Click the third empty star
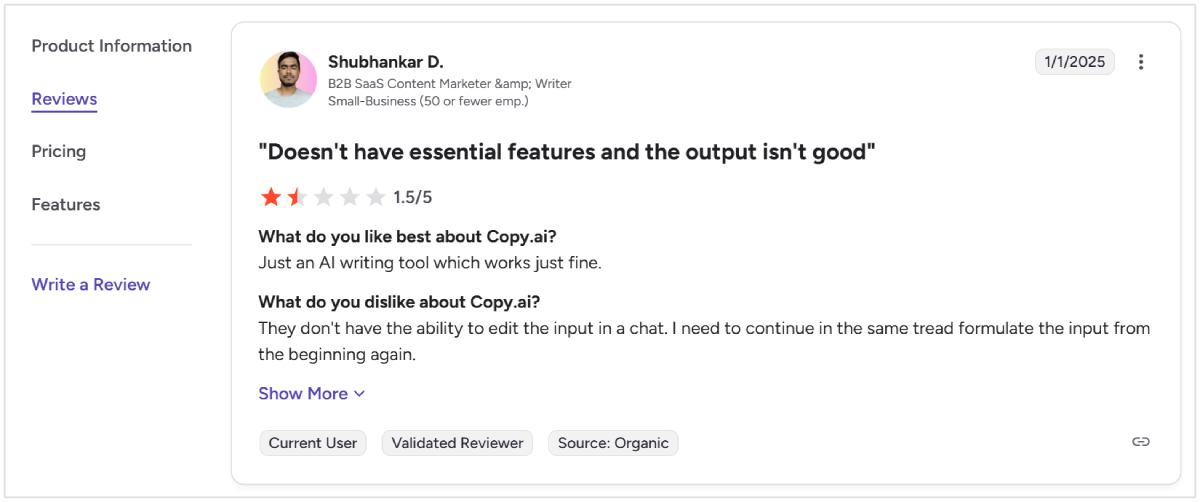Screen dimensions: 1200x502 (323, 197)
